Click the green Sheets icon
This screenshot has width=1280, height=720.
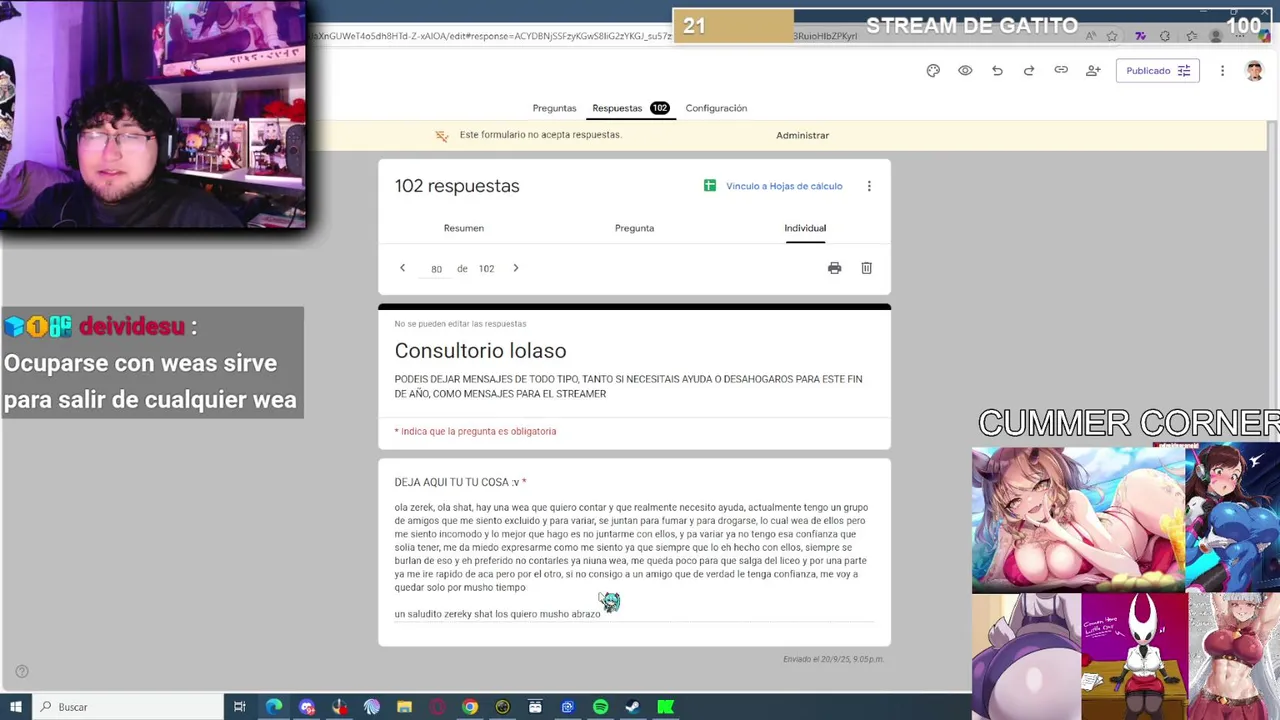pos(710,186)
